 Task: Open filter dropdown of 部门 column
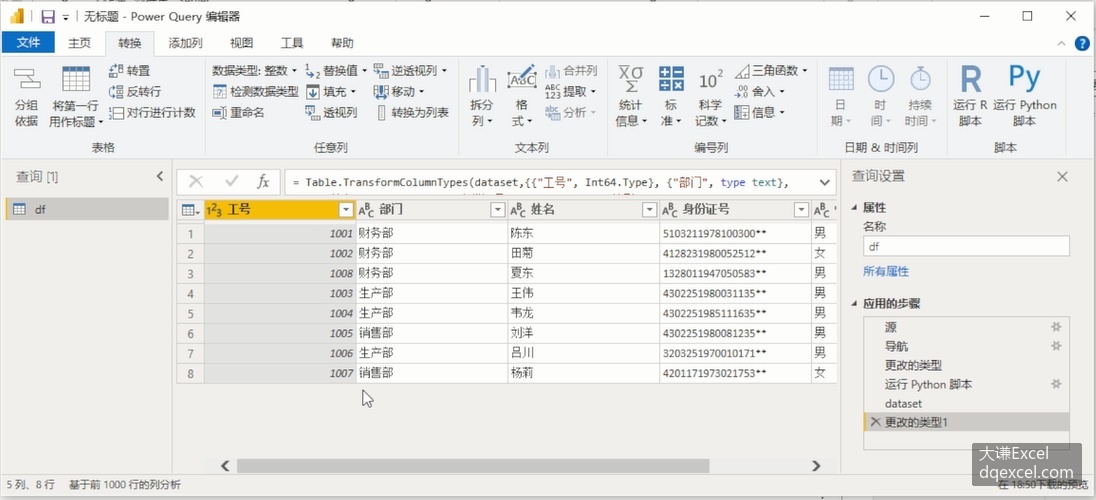coord(497,210)
